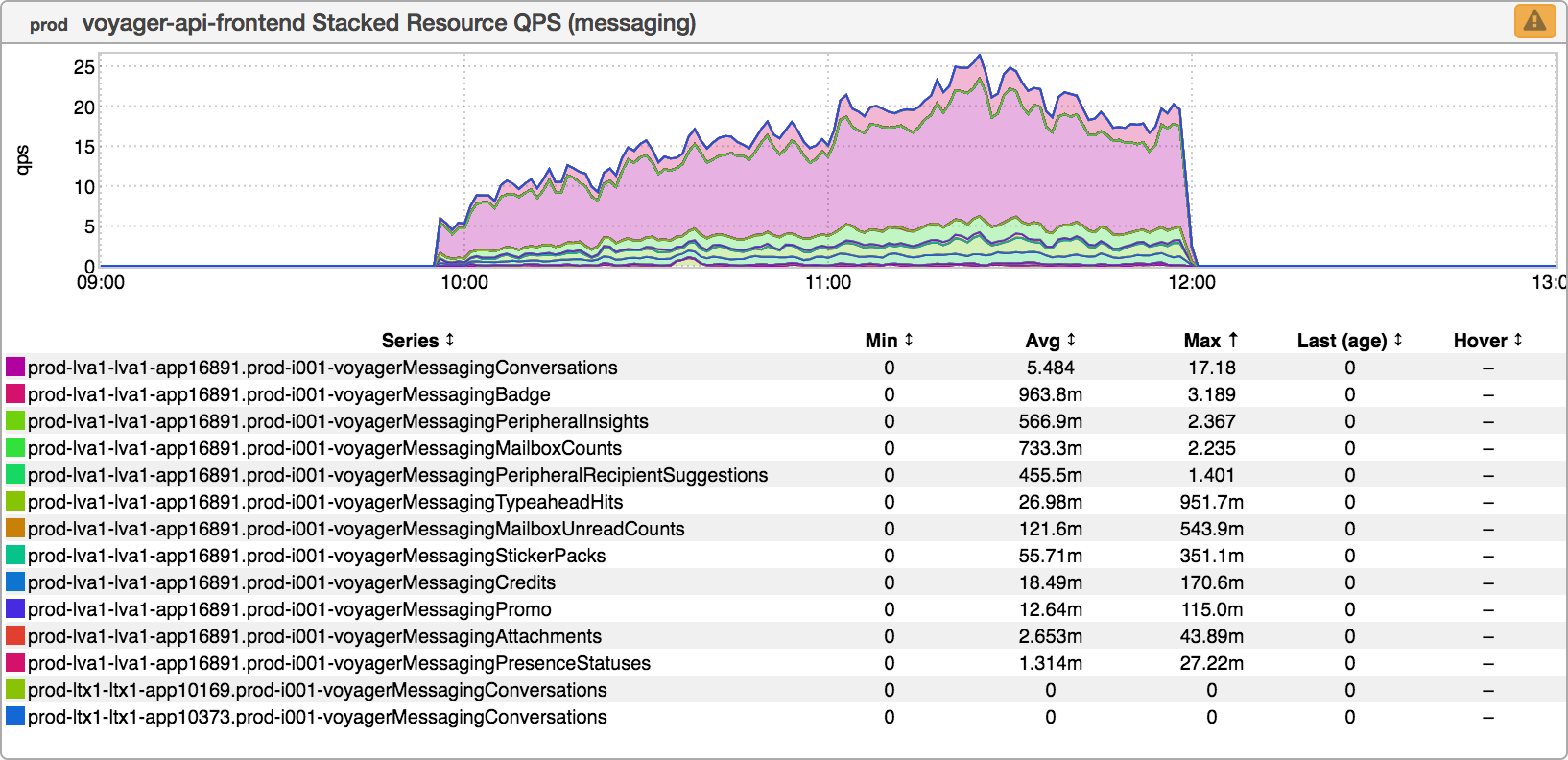Click the orange warning alert icon
The height and width of the screenshot is (760, 1568).
pyautogui.click(x=1534, y=21)
